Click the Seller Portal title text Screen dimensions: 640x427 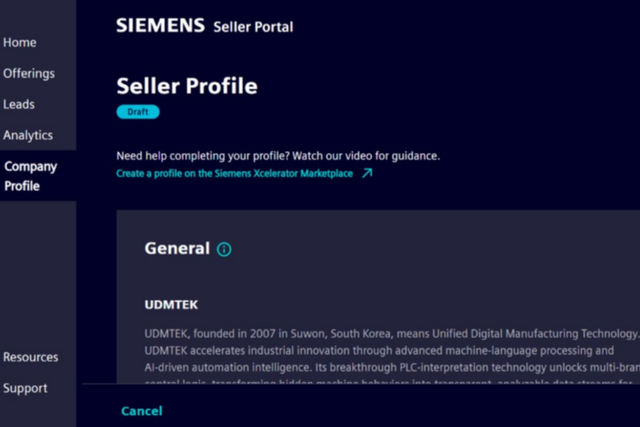(253, 27)
